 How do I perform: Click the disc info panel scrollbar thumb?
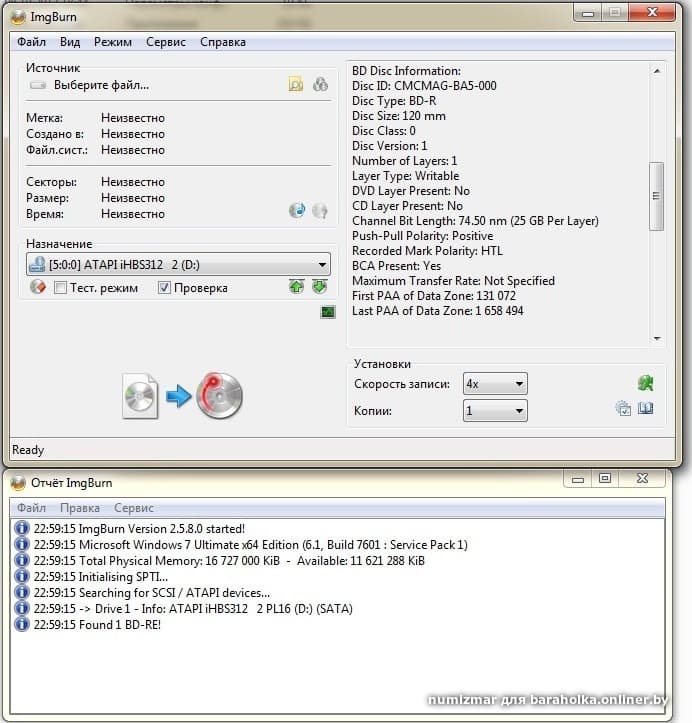point(657,196)
